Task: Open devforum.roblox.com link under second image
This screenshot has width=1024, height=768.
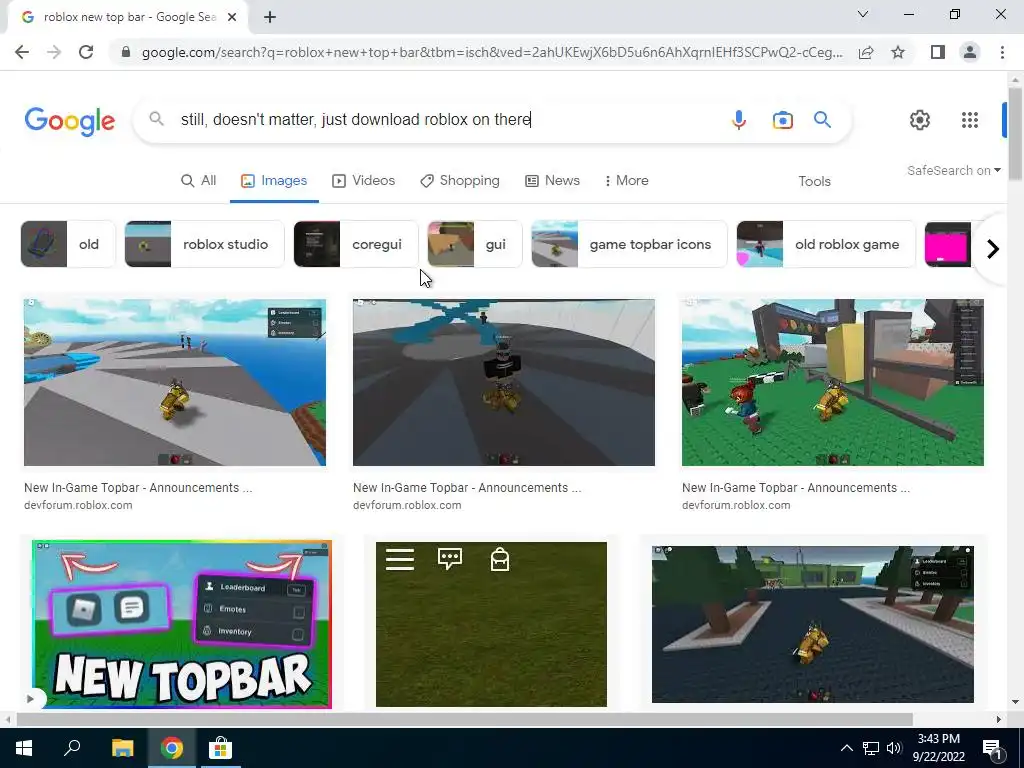Action: [407, 505]
